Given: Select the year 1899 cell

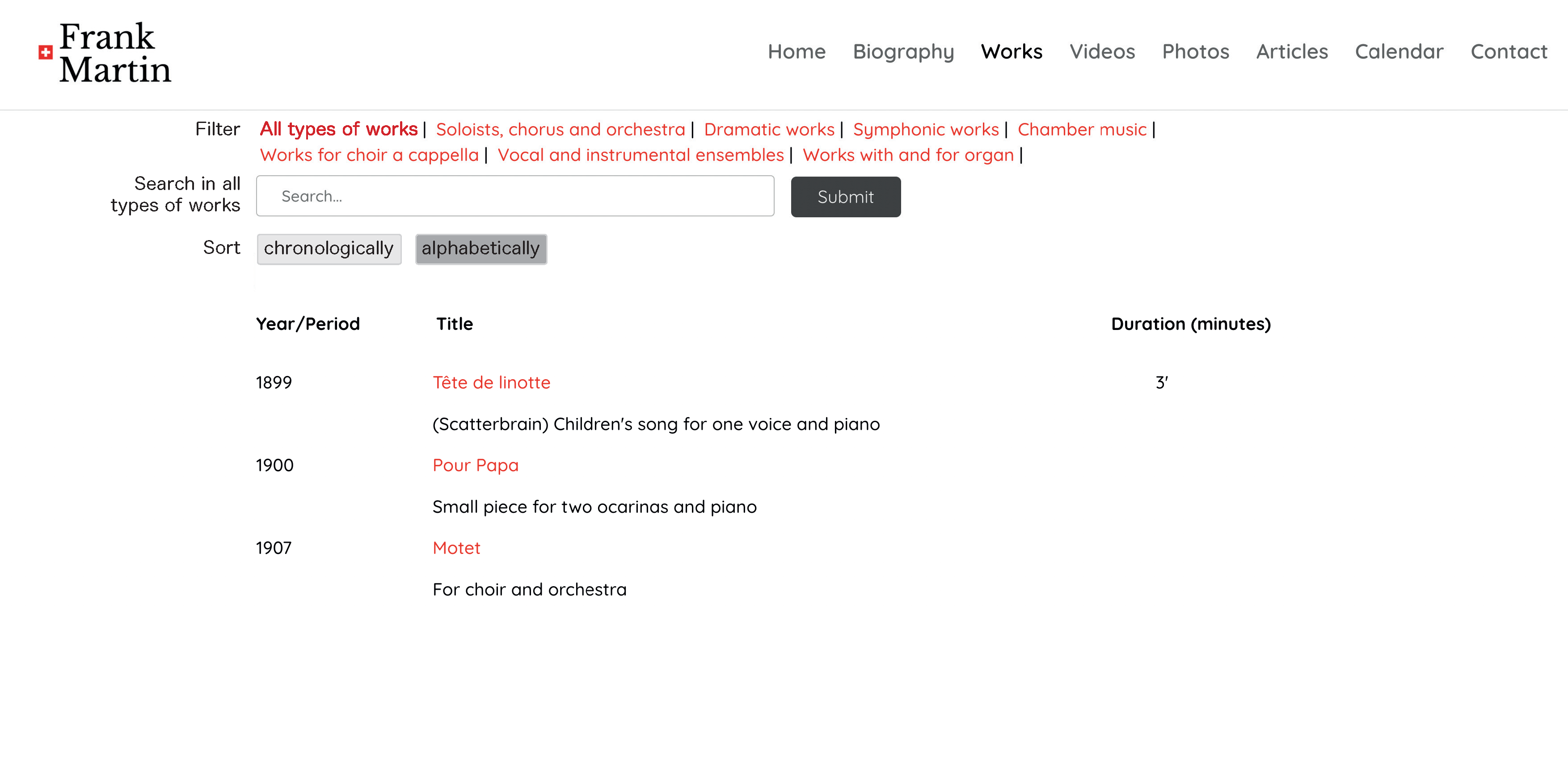Looking at the screenshot, I should 274,382.
